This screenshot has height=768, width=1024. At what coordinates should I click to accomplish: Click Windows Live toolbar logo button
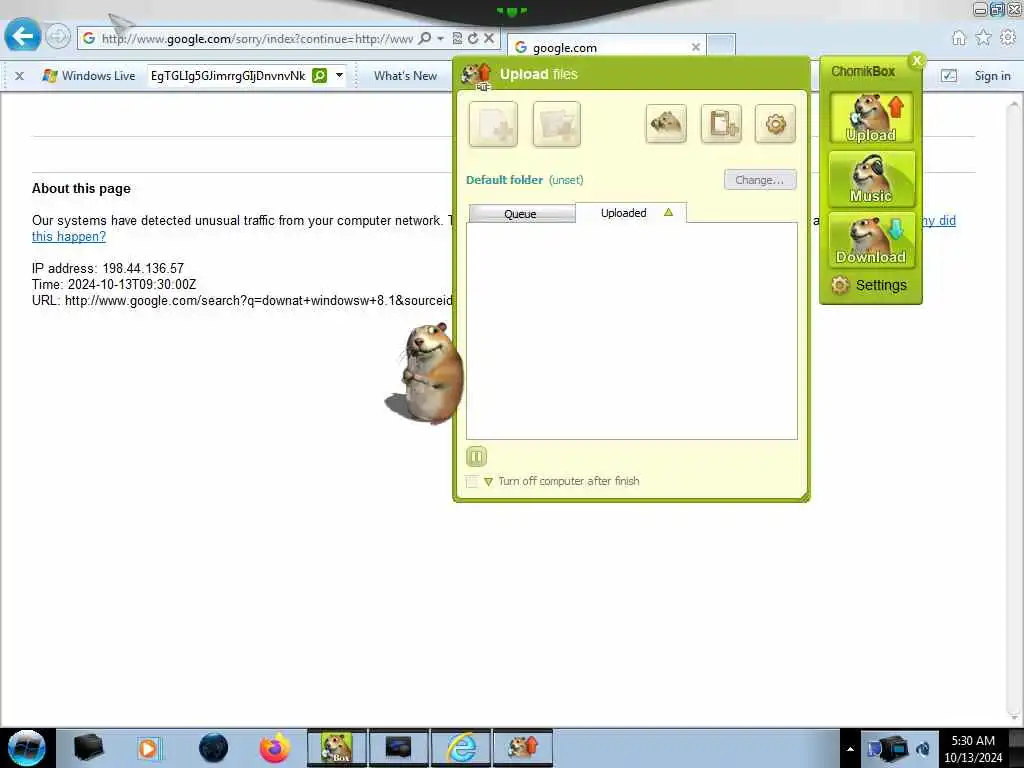89,76
